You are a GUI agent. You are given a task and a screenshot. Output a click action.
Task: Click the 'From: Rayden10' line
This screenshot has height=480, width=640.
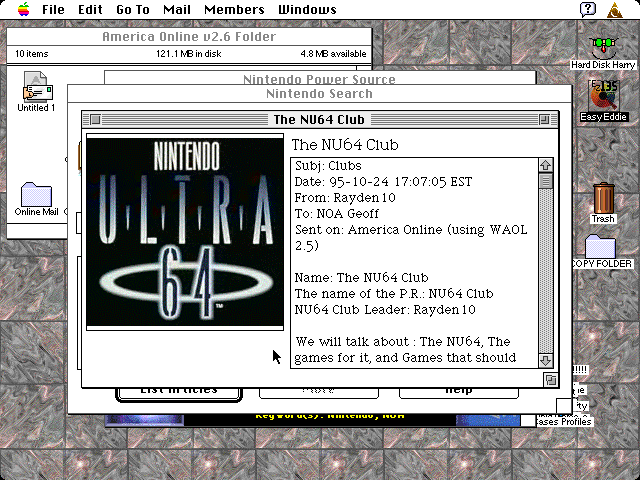[x=345, y=198]
